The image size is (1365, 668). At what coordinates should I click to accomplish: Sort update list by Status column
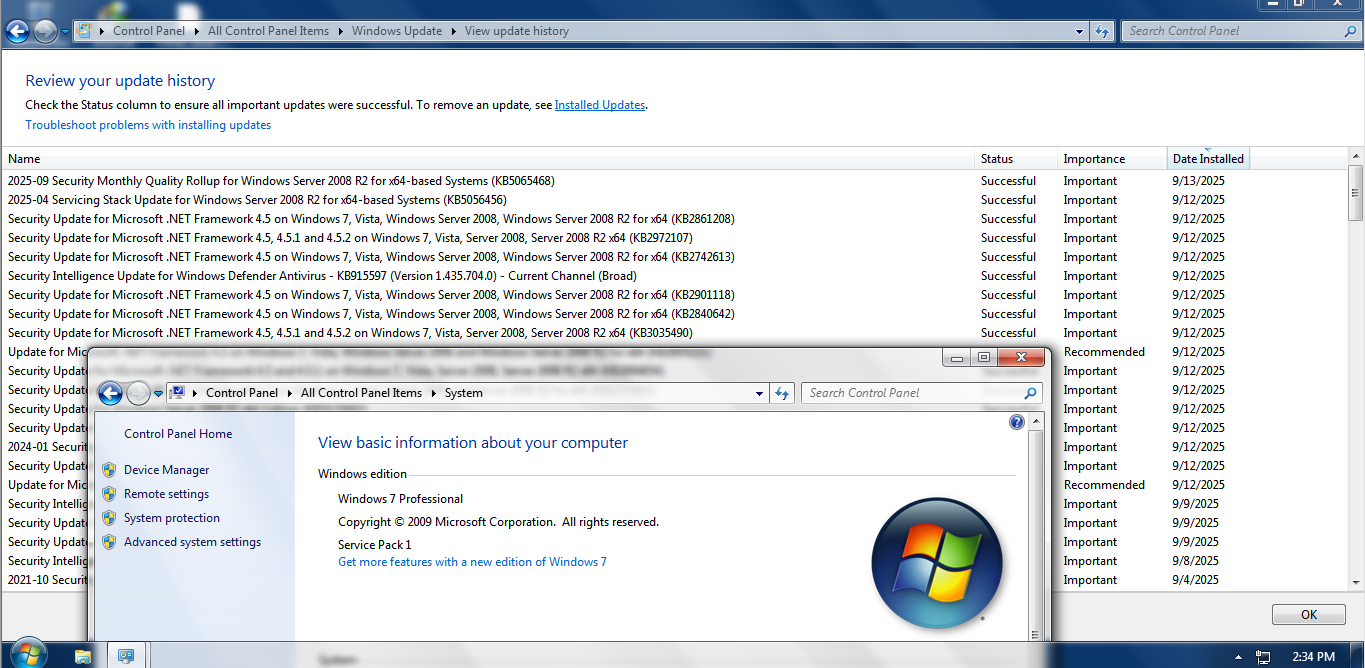pyautogui.click(x=1016, y=159)
